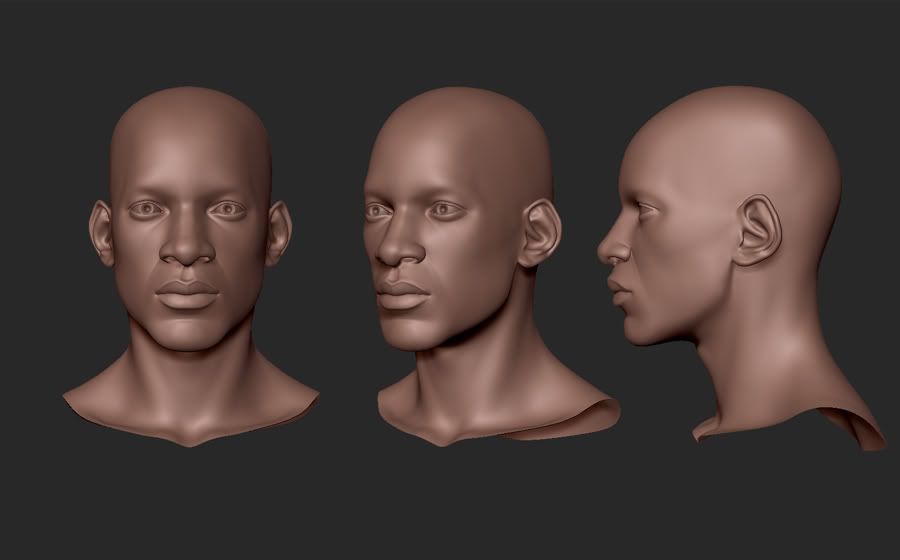
Task: Click the profile view head's ear
Action: tap(755, 230)
